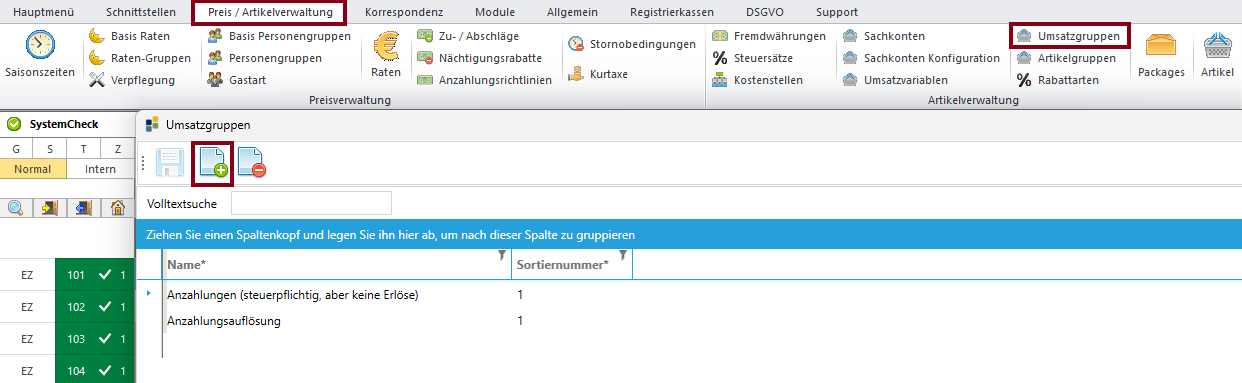Click Z column toggle

(x=117, y=149)
